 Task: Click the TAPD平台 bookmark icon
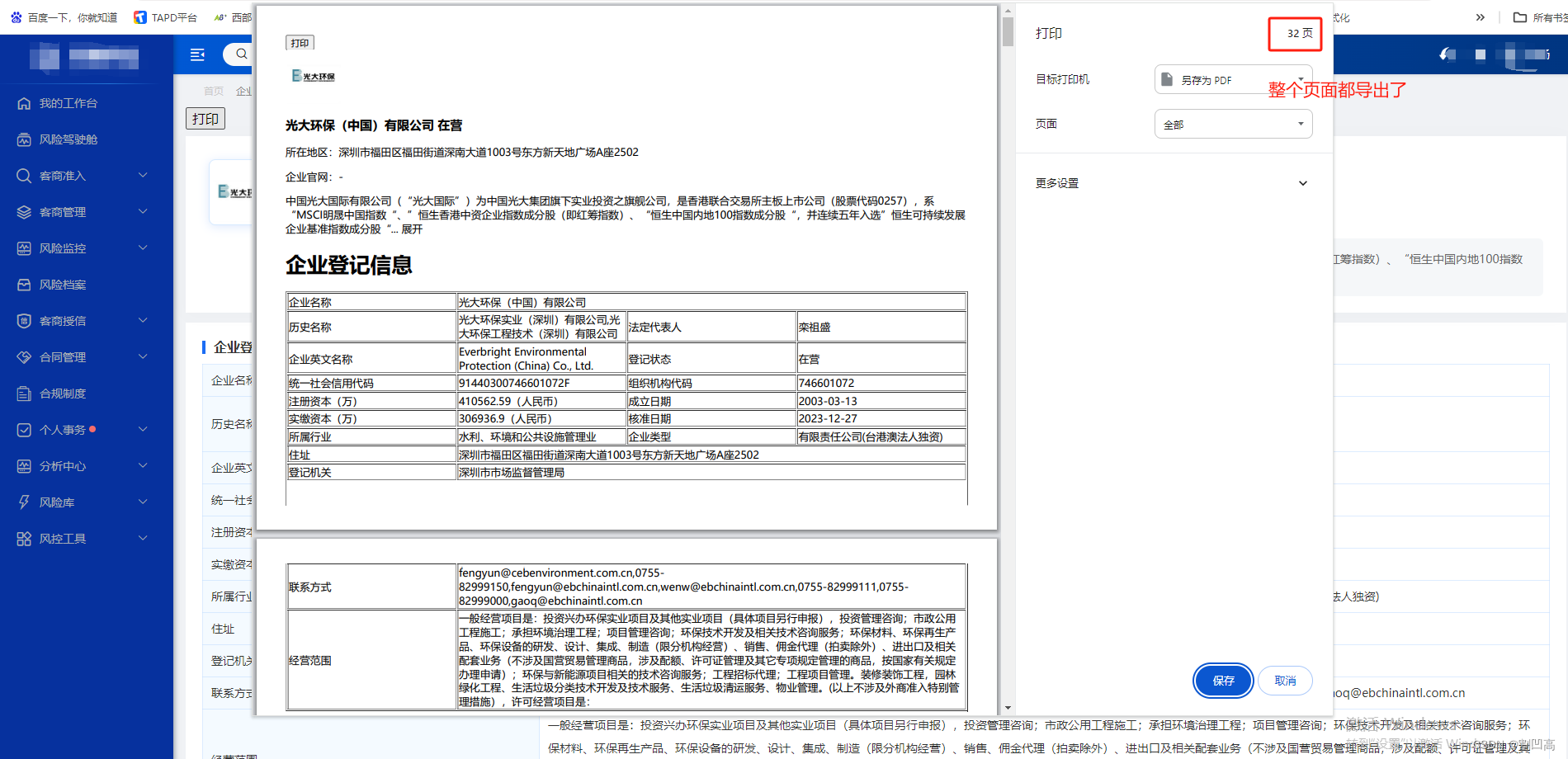tap(140, 17)
